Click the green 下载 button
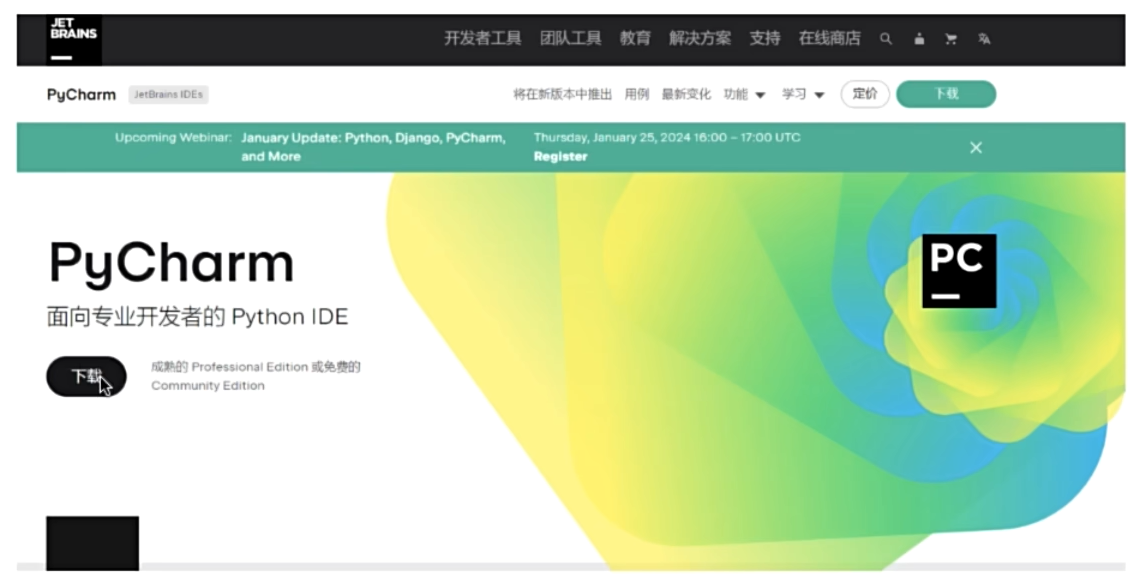Viewport: 1144px width, 580px height. click(946, 94)
